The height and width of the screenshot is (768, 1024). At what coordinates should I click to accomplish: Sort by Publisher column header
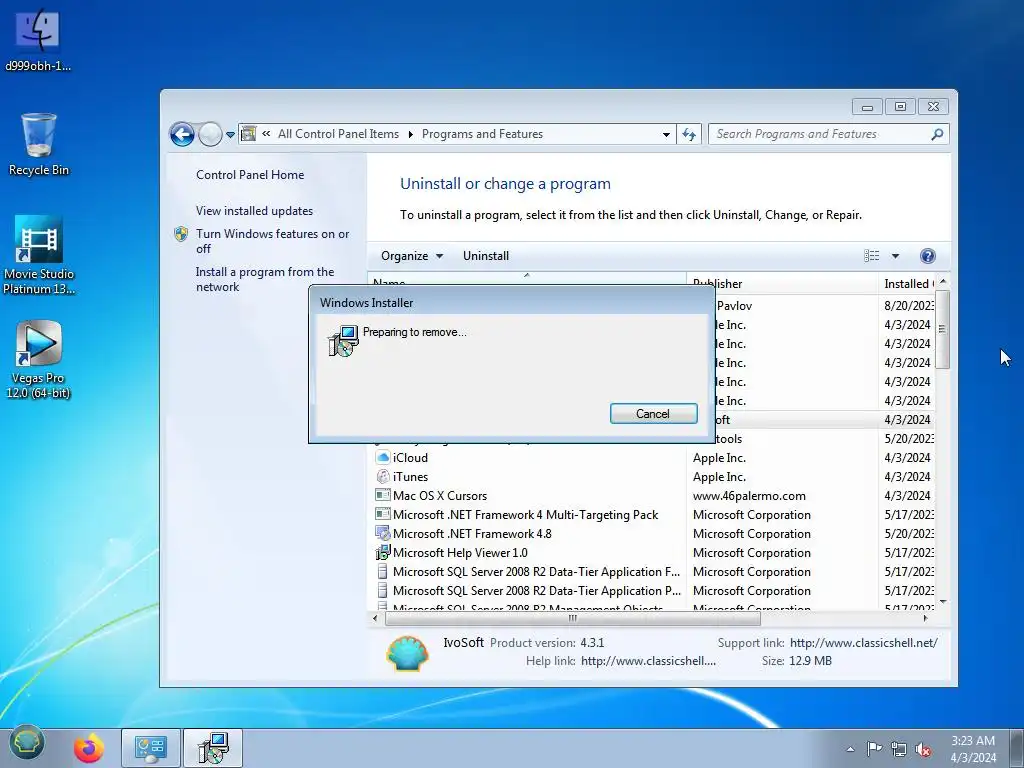(x=782, y=283)
